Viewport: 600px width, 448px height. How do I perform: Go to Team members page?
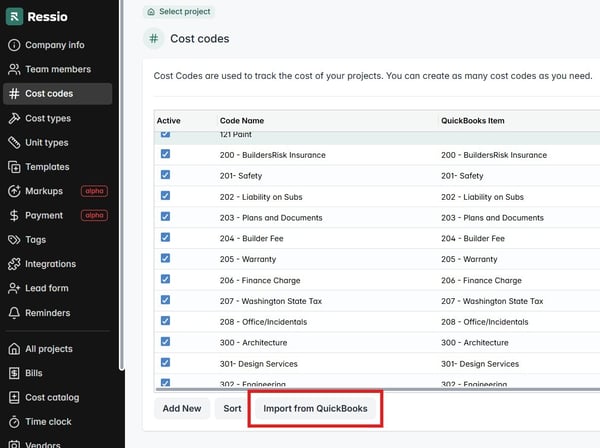58,69
